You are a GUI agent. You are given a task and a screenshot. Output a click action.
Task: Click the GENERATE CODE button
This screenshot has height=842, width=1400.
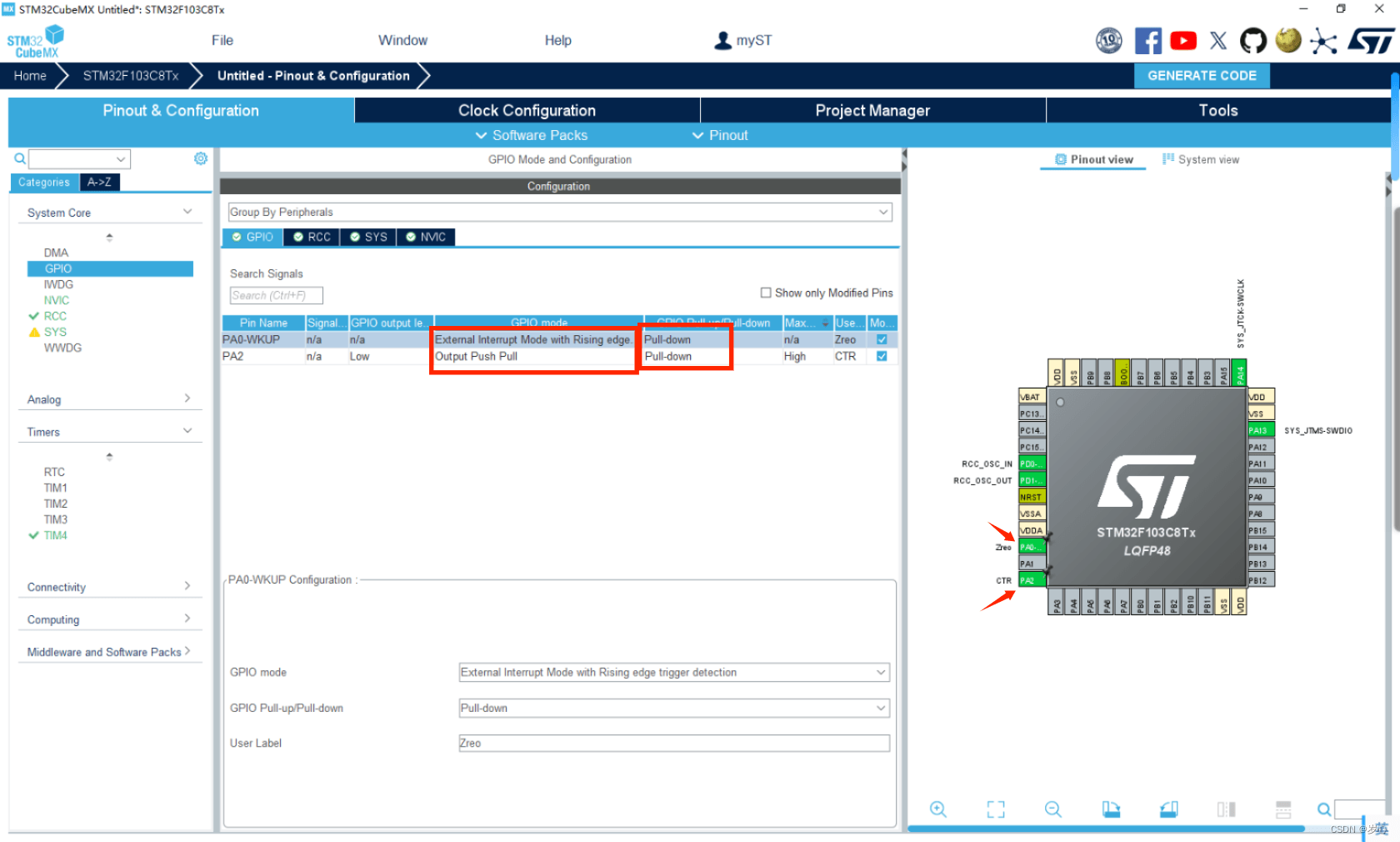(x=1202, y=75)
